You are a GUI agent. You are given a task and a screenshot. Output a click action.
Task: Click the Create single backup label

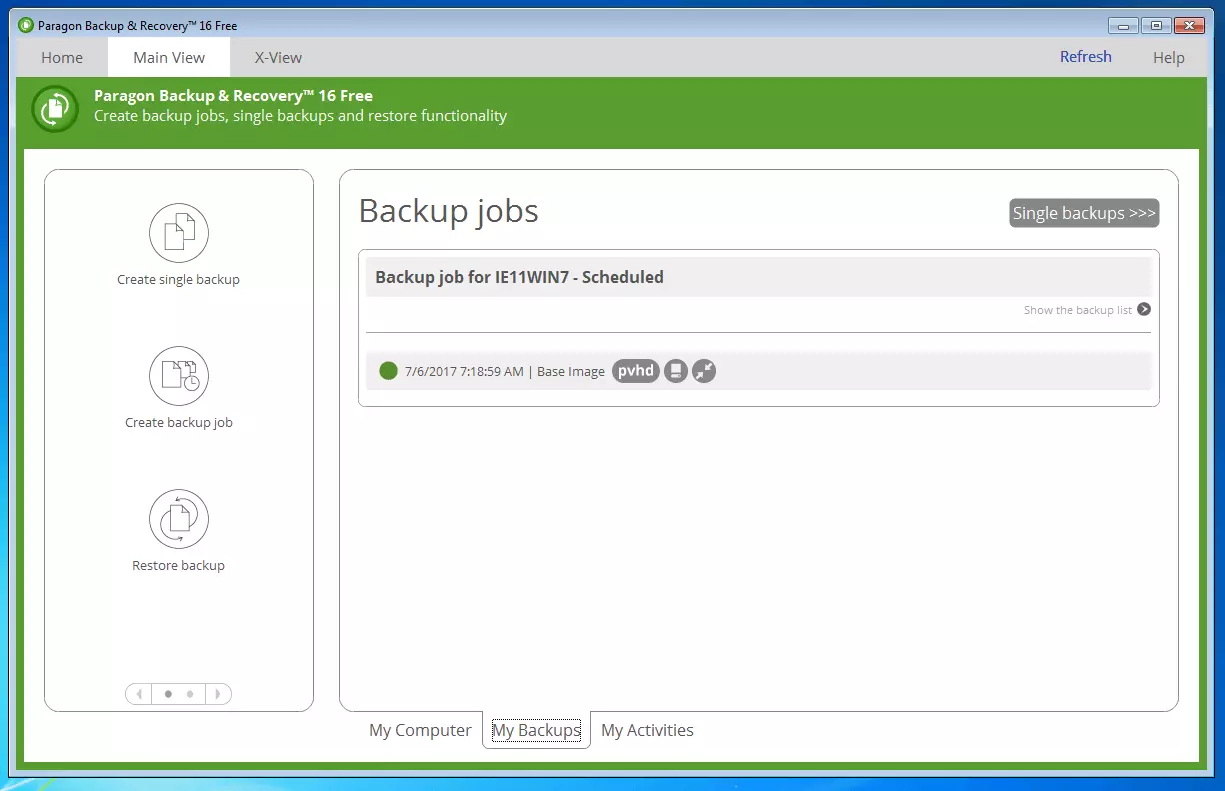(x=178, y=280)
